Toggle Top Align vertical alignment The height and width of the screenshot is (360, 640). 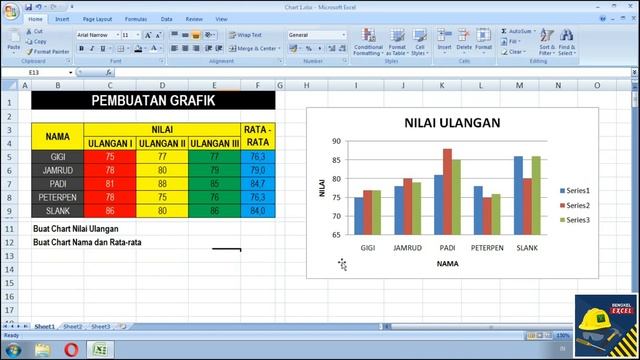[174, 35]
